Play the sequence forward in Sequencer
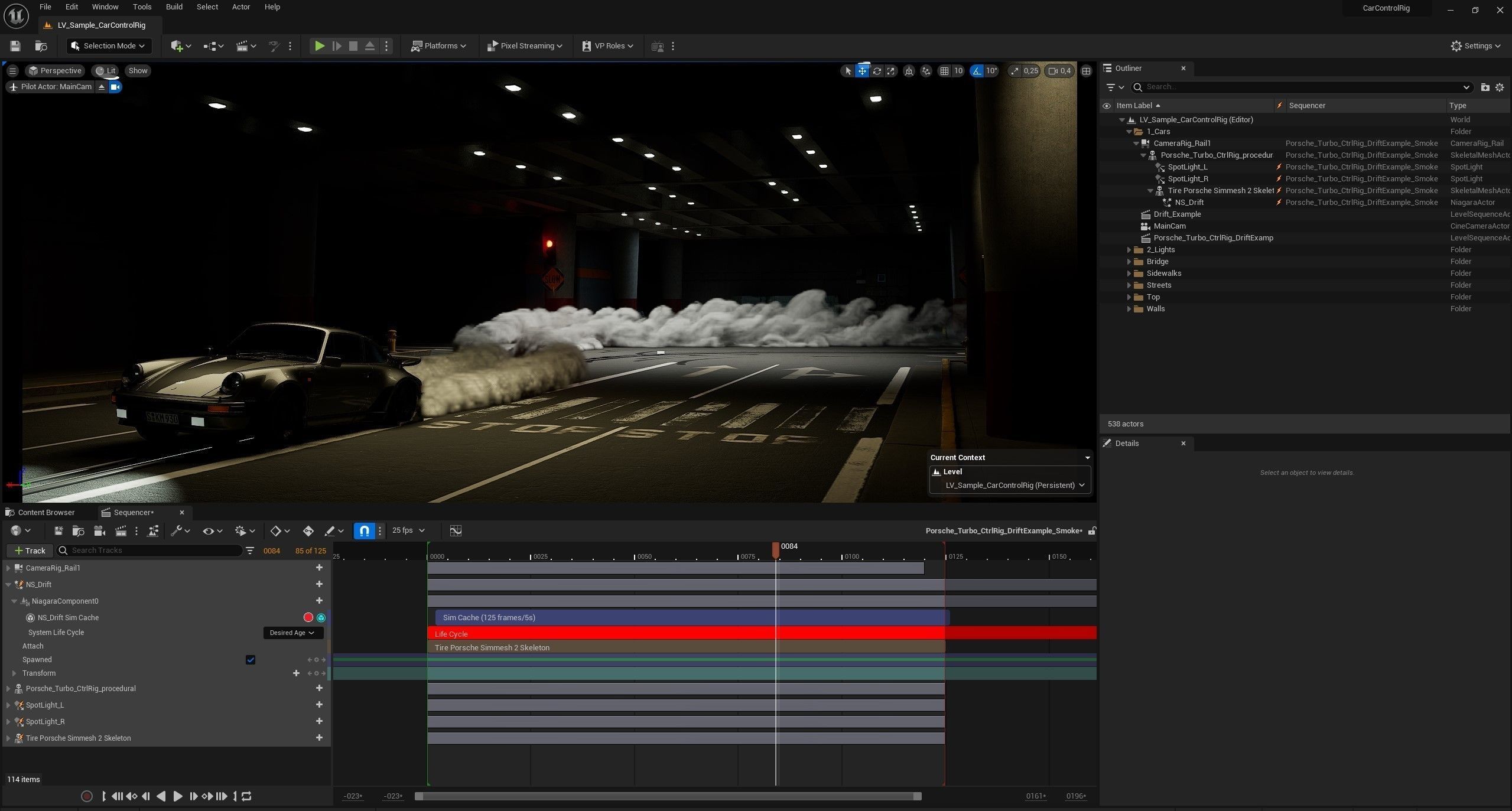The height and width of the screenshot is (811, 1512). click(177, 796)
